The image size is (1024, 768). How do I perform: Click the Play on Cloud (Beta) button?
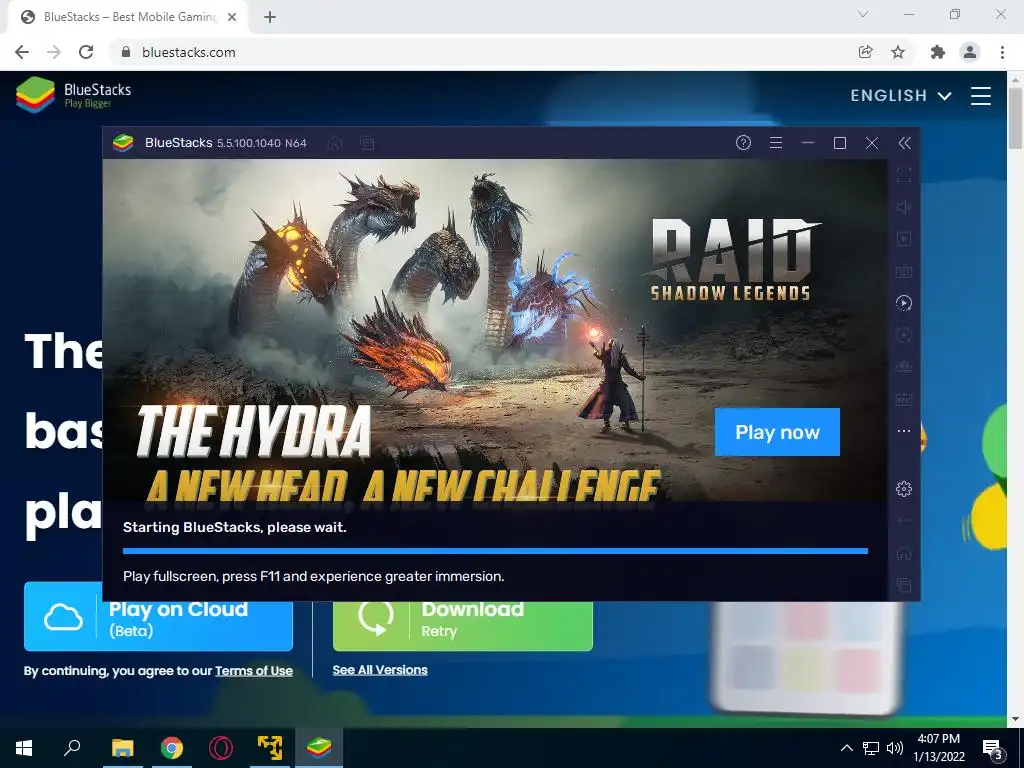(x=158, y=618)
